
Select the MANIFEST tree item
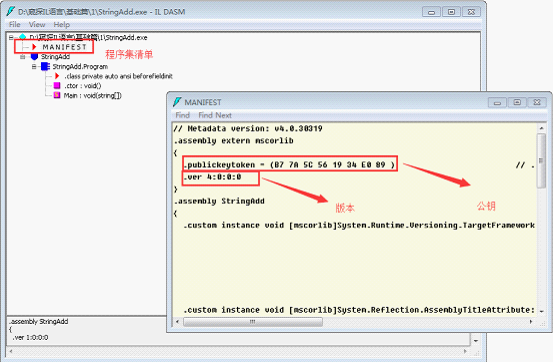64,47
